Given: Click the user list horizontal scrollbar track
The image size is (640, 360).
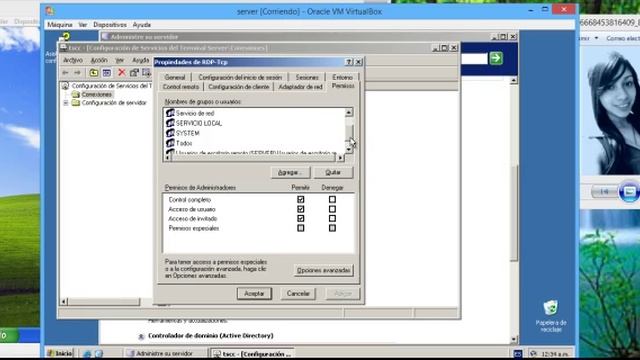Looking at the screenshot, I should pos(254,158).
